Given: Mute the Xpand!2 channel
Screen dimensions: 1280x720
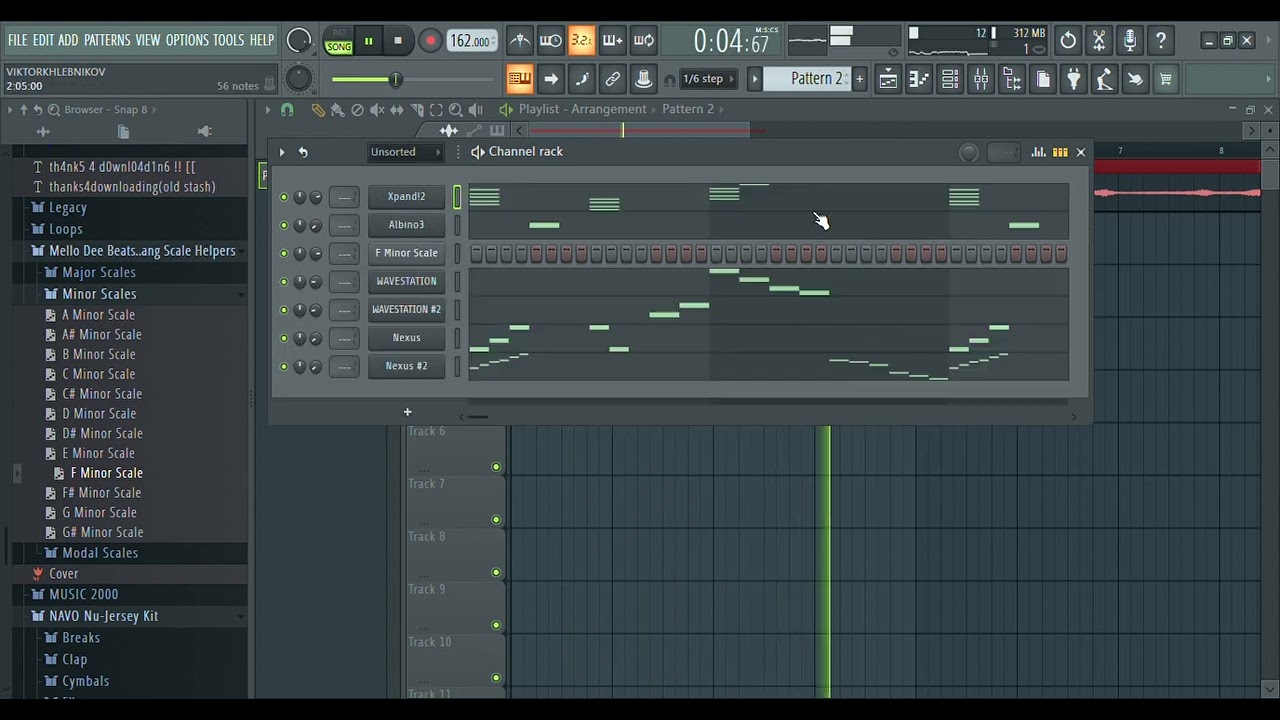Looking at the screenshot, I should click(x=284, y=197).
